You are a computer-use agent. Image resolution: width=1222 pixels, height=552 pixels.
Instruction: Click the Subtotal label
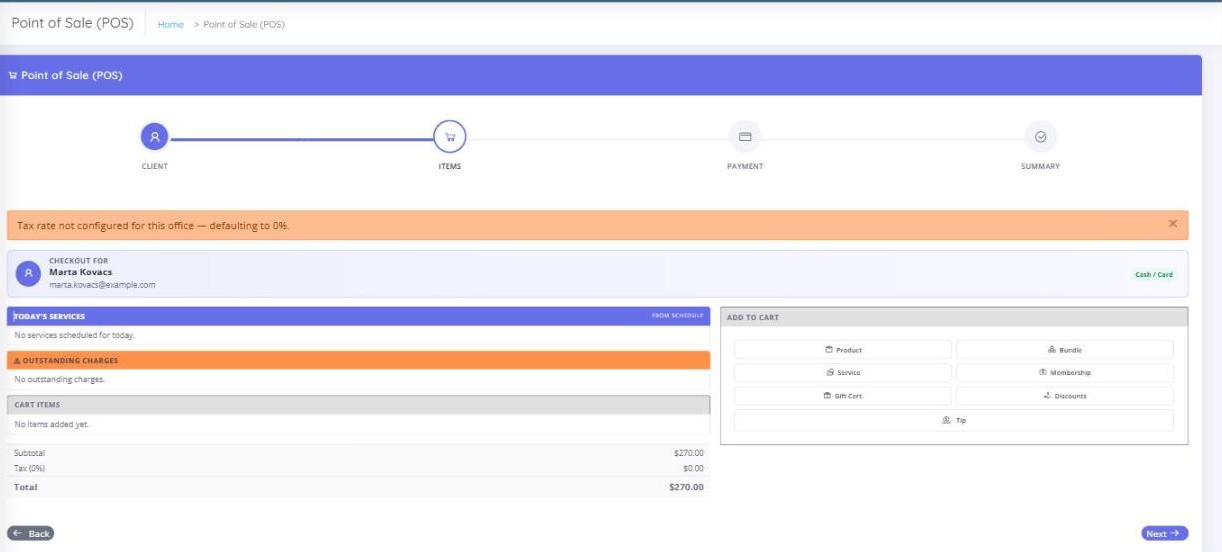(x=29, y=453)
